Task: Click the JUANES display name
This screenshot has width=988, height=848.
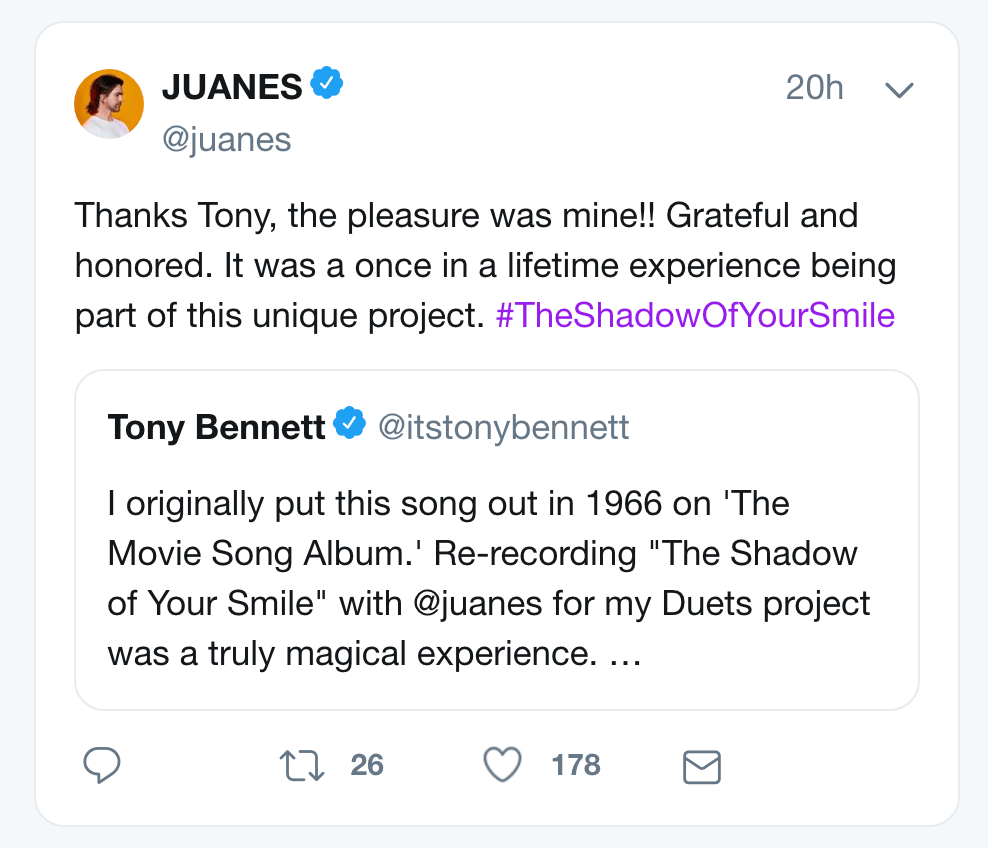Action: click(232, 87)
